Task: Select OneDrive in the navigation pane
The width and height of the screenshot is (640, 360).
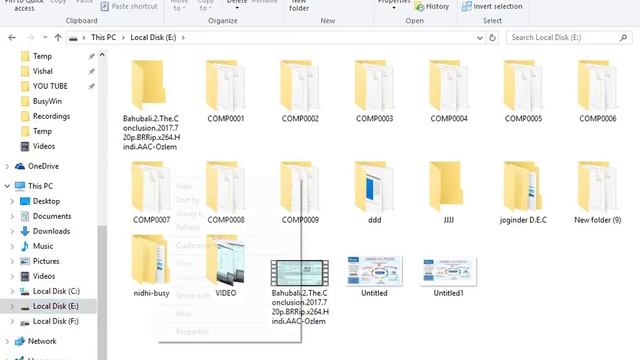Action: (x=43, y=166)
